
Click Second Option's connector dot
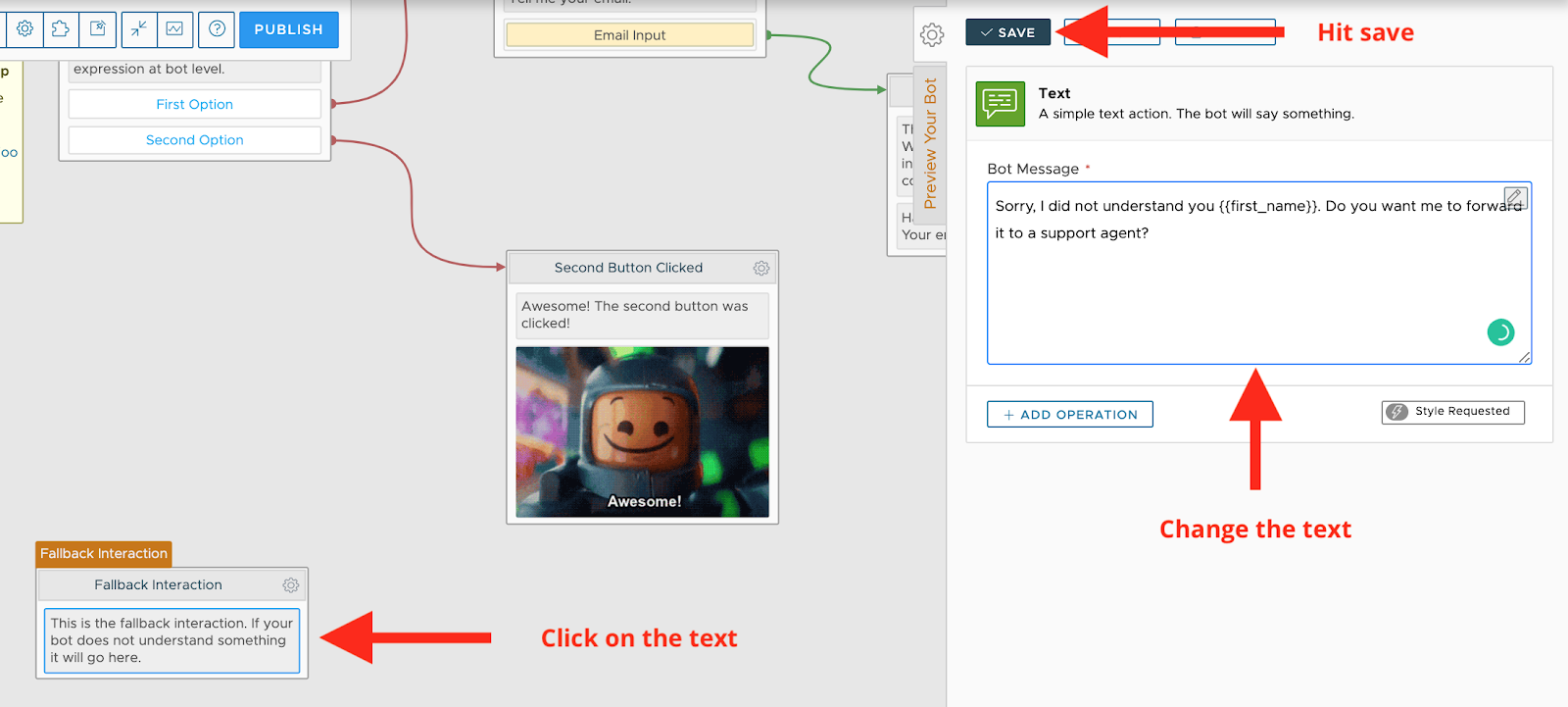(x=333, y=140)
